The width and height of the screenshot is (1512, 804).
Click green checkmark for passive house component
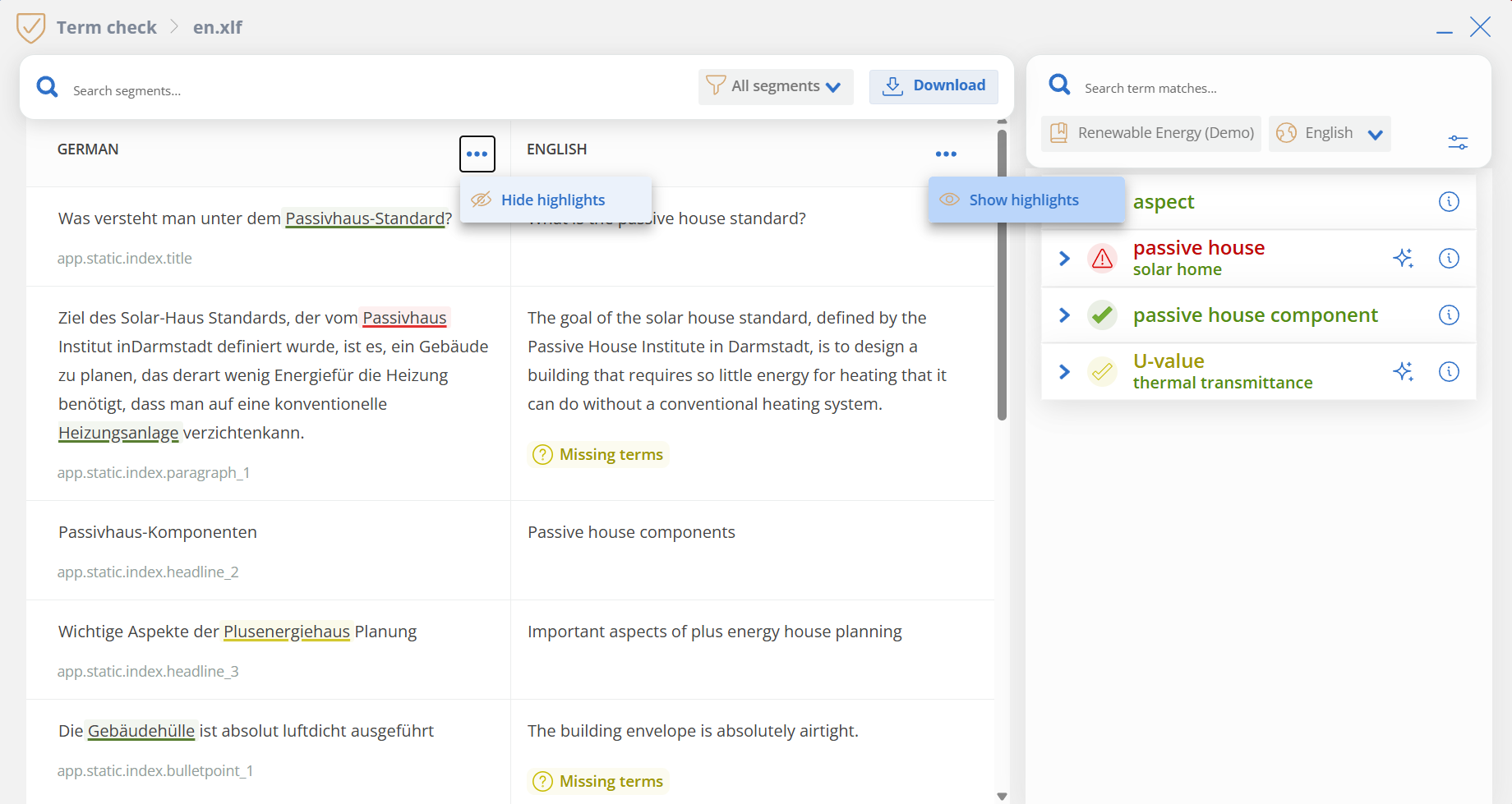point(1102,315)
